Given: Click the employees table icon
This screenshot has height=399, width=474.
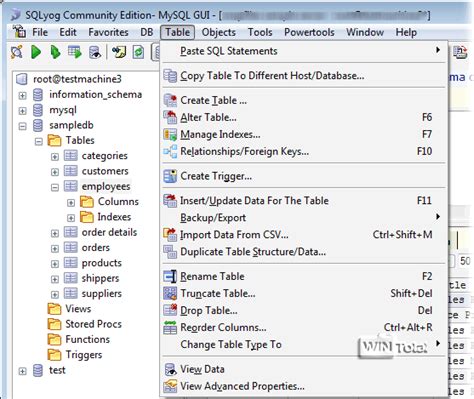Looking at the screenshot, I should click(71, 186).
